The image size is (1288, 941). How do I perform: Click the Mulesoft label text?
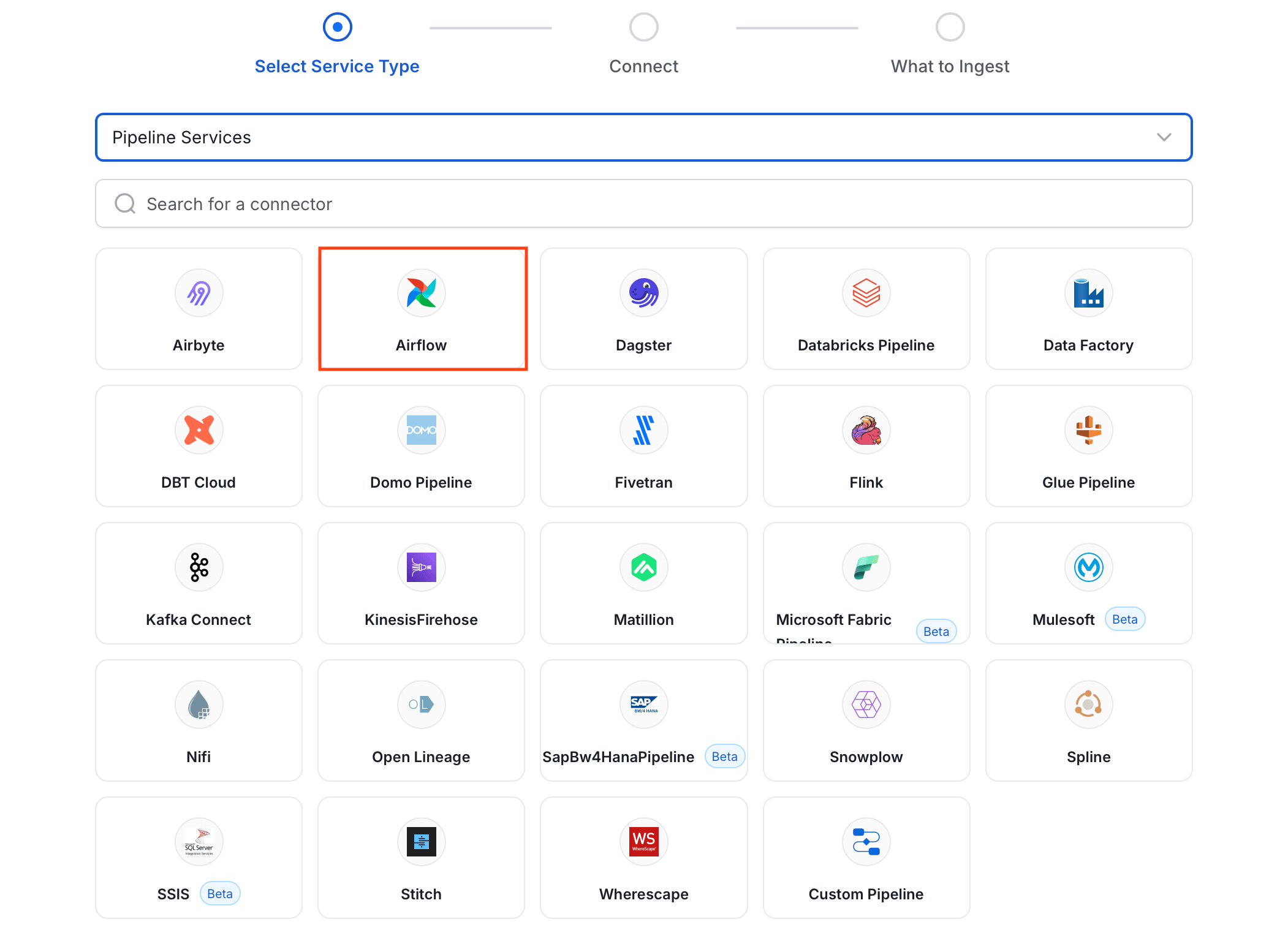1064,620
